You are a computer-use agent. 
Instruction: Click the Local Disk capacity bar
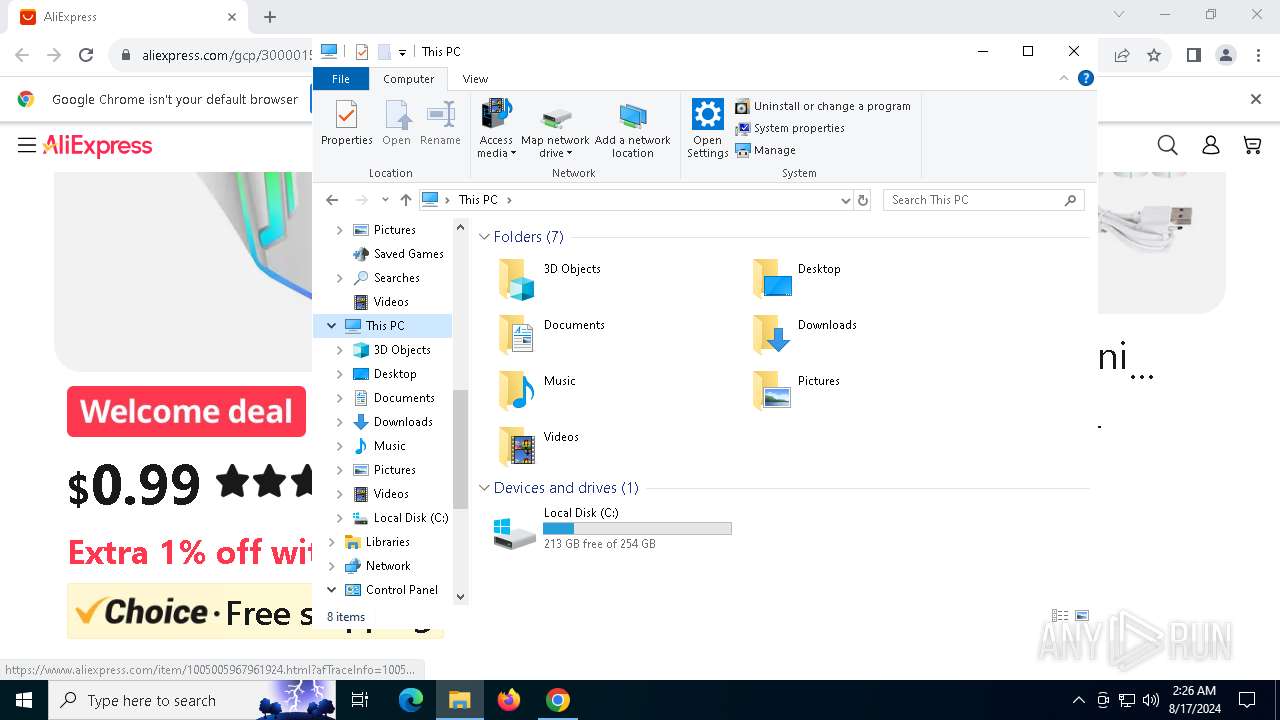[x=637, y=528]
